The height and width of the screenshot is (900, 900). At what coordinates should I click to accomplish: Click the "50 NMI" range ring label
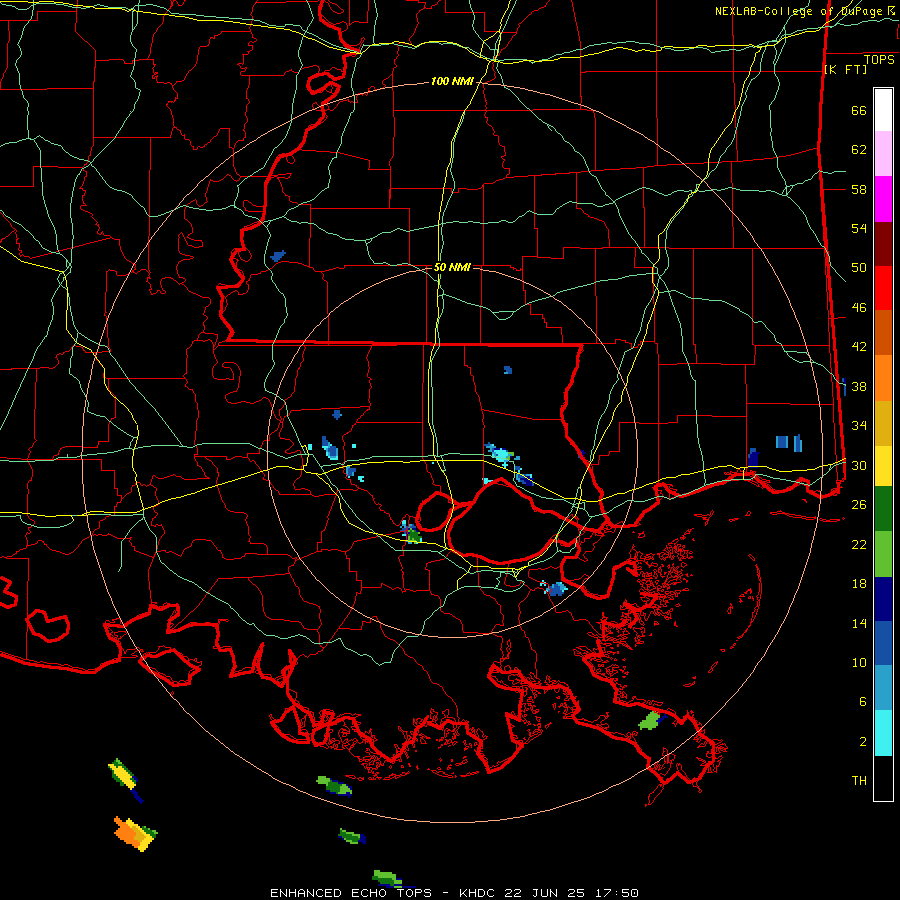pyautogui.click(x=452, y=267)
